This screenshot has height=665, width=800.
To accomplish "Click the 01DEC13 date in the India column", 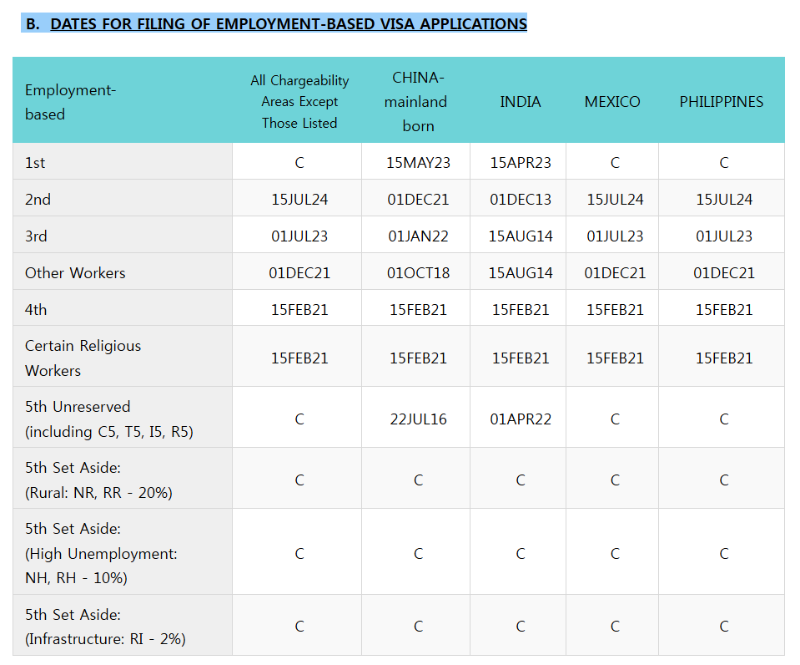I will pos(520,199).
